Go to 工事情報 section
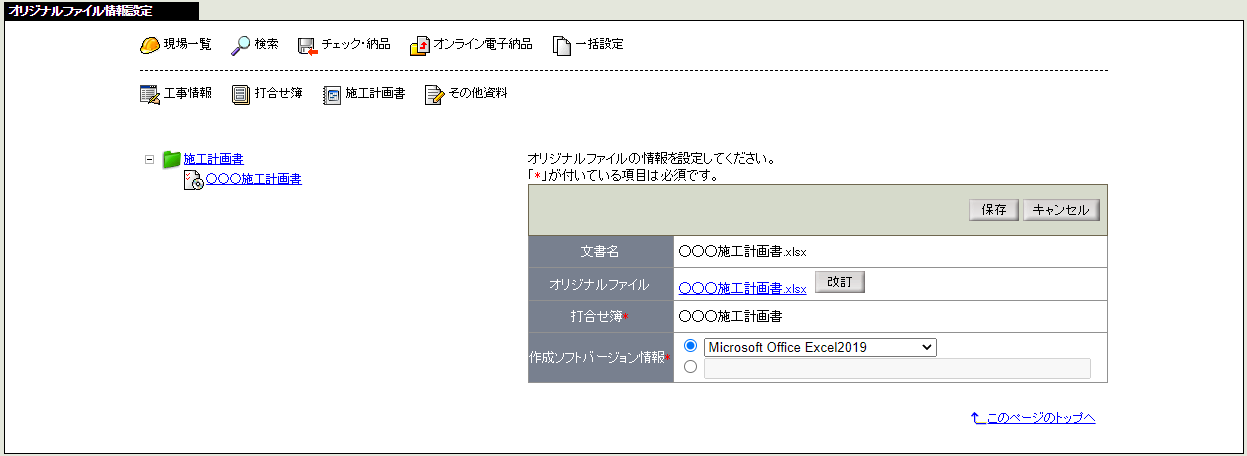The image size is (1247, 456). pos(188,94)
